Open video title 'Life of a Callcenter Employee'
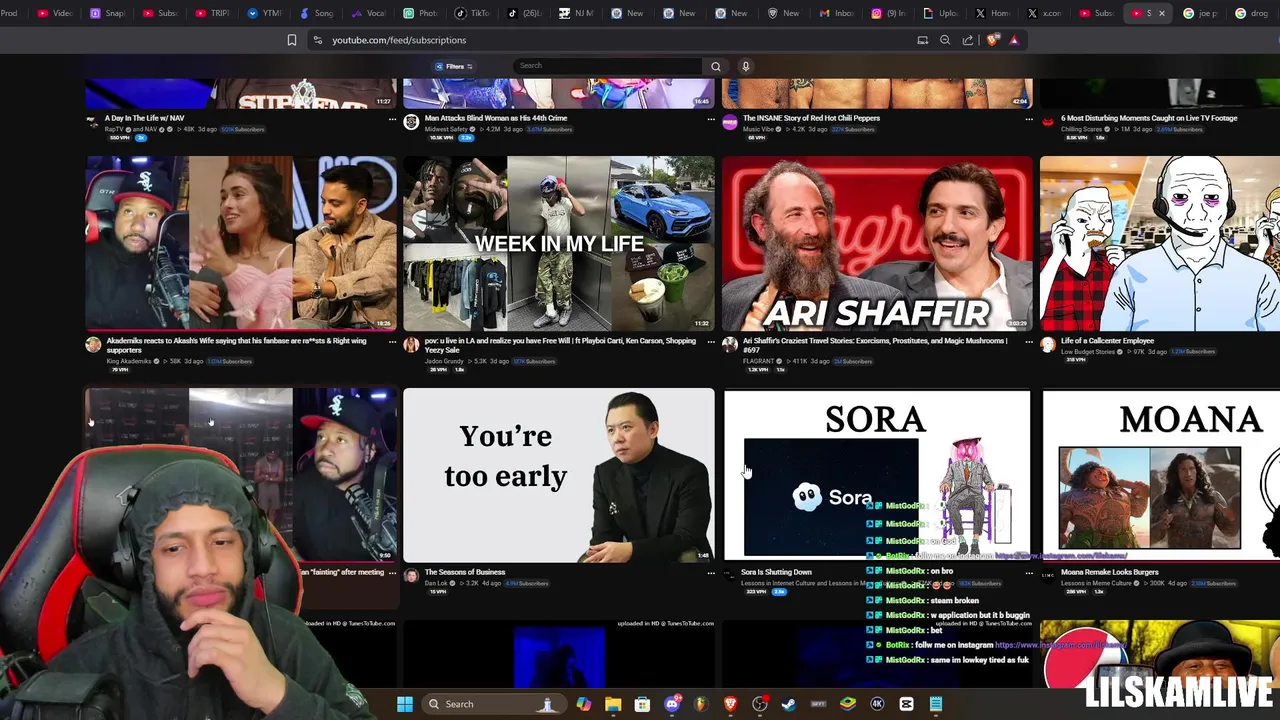Image resolution: width=1280 pixels, height=720 pixels. 1107,341
